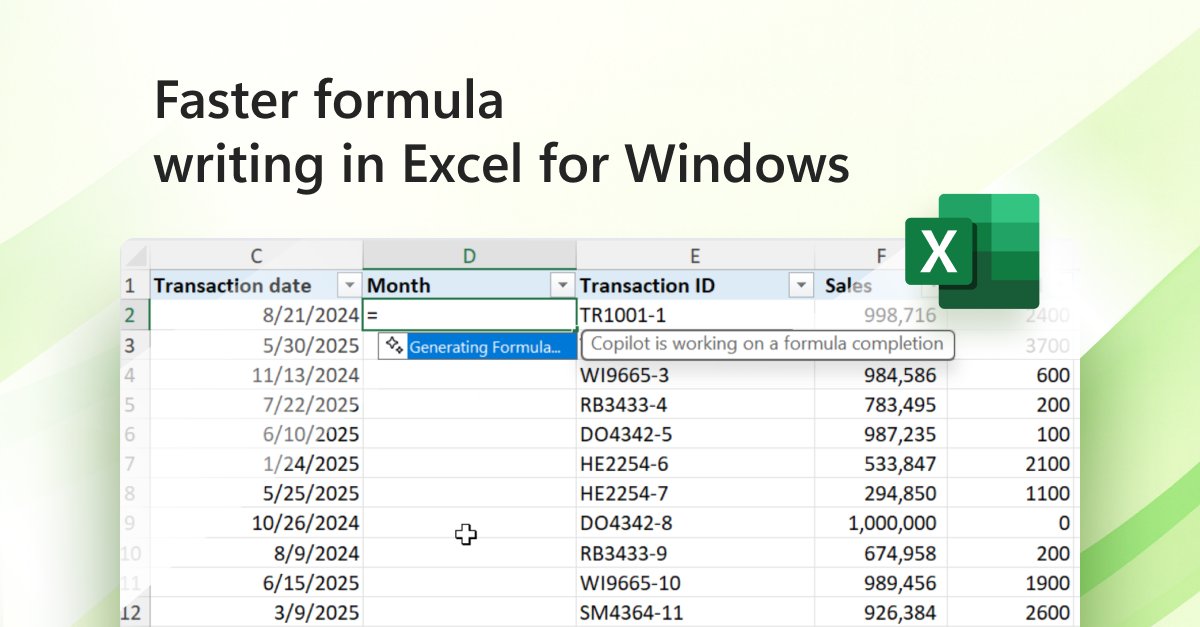Click cell TR1001-1

point(695,316)
